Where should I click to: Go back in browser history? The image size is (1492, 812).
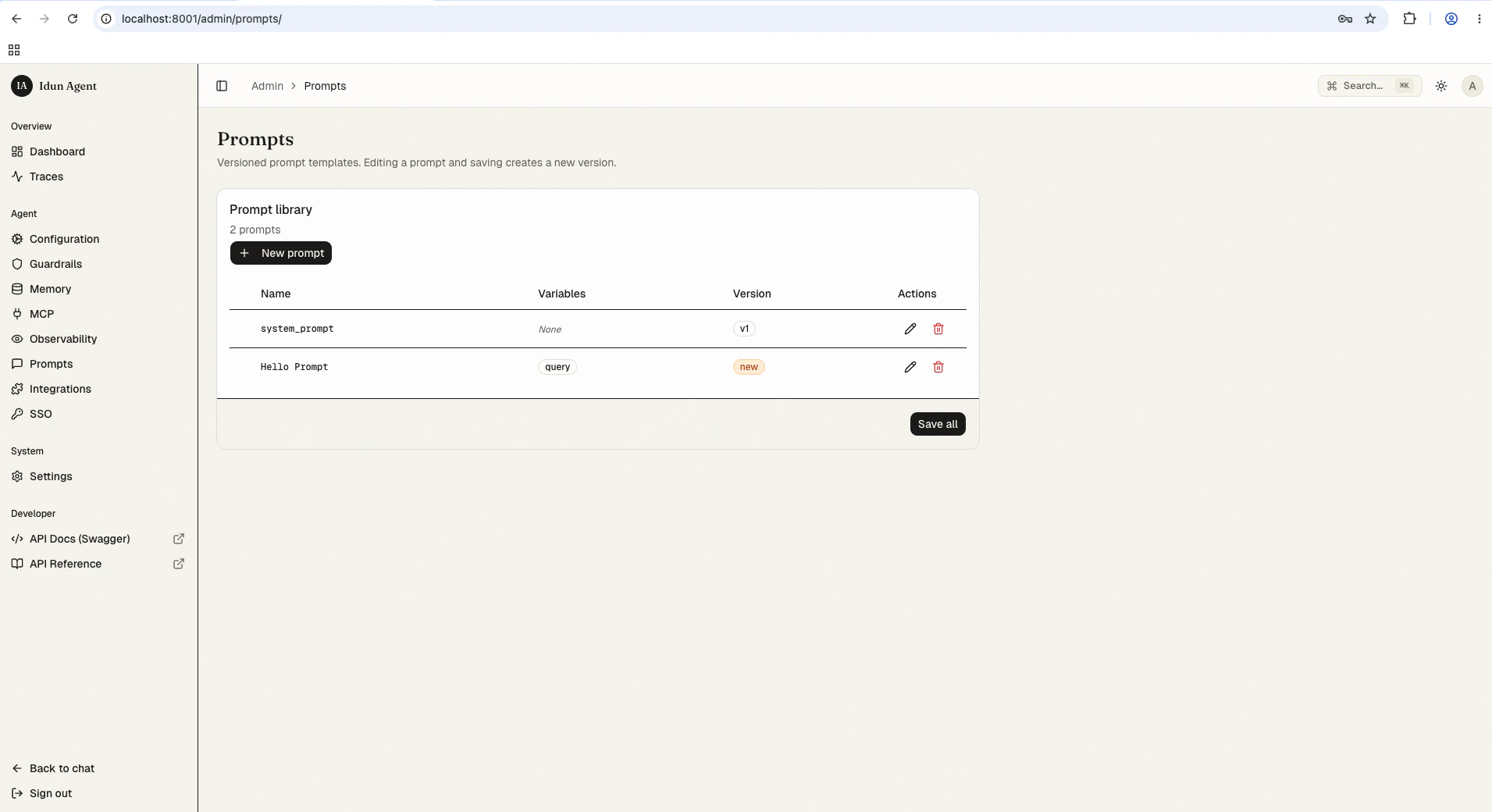pyautogui.click(x=16, y=19)
